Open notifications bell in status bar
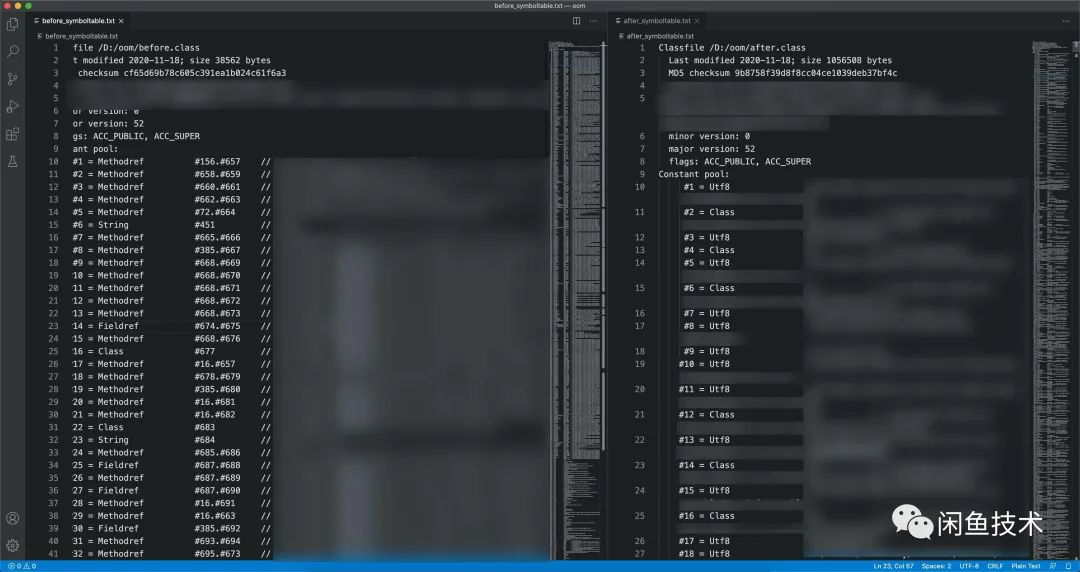The image size is (1080, 572). point(1068,566)
